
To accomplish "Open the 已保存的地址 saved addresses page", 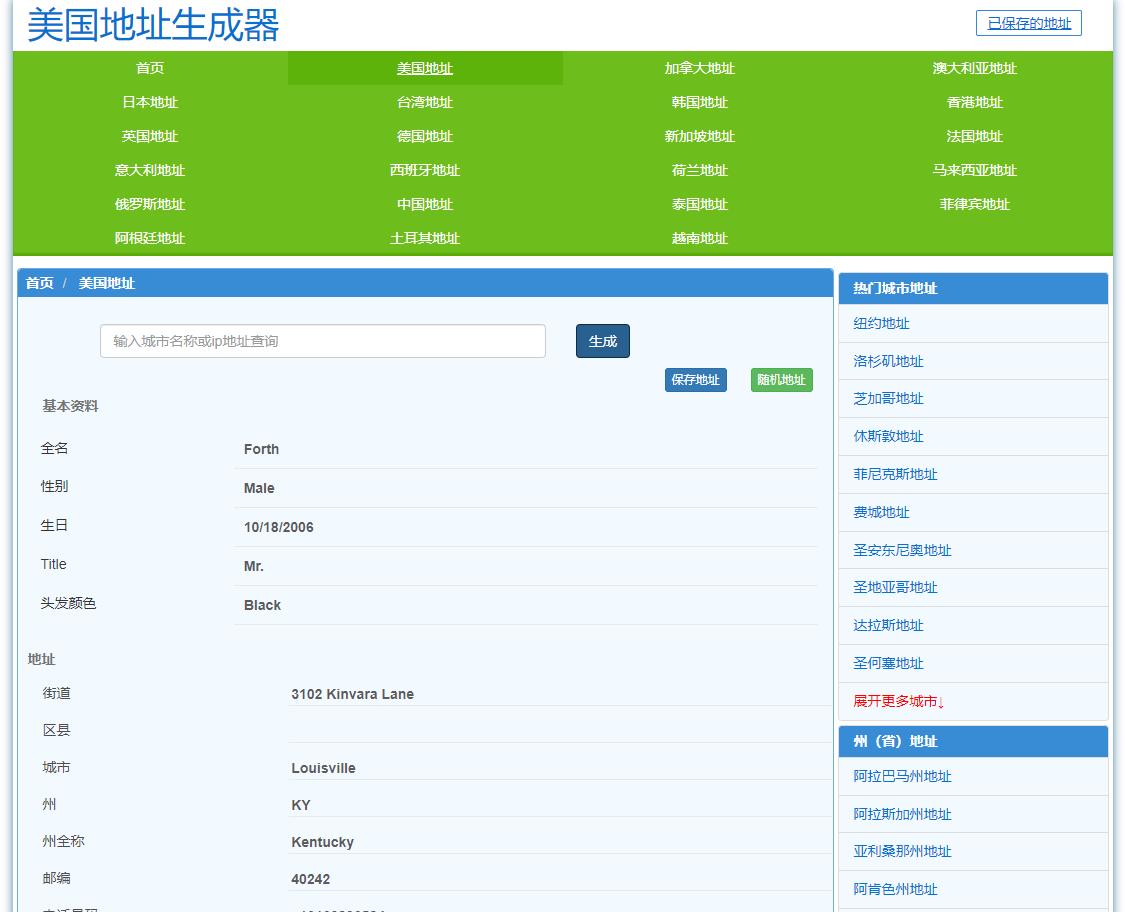I will coord(1028,23).
